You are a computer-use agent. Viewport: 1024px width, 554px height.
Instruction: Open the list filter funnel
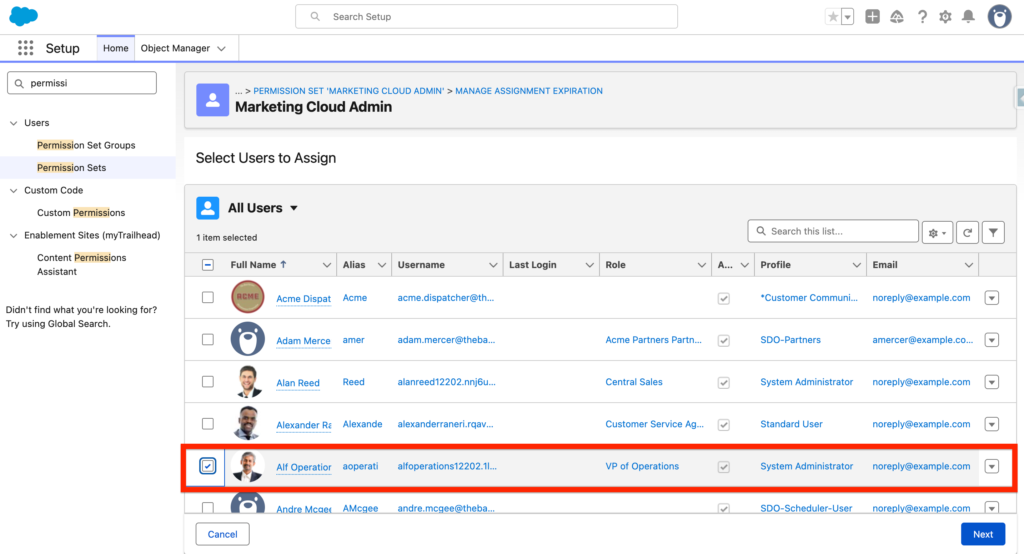click(993, 232)
